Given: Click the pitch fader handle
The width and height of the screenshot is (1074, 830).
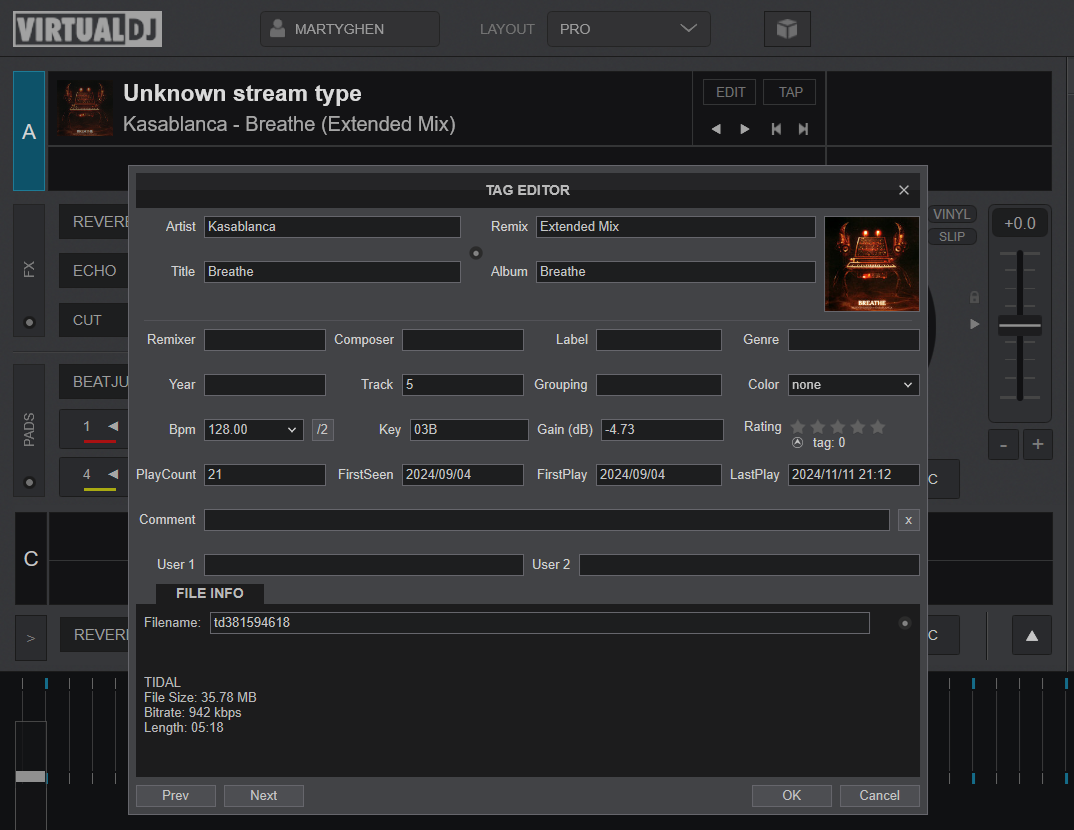Looking at the screenshot, I should [1020, 325].
